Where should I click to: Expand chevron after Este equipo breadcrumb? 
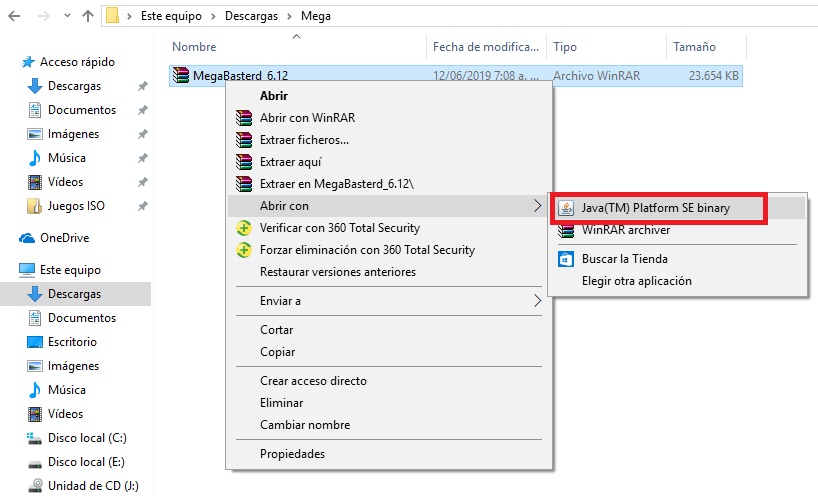213,16
